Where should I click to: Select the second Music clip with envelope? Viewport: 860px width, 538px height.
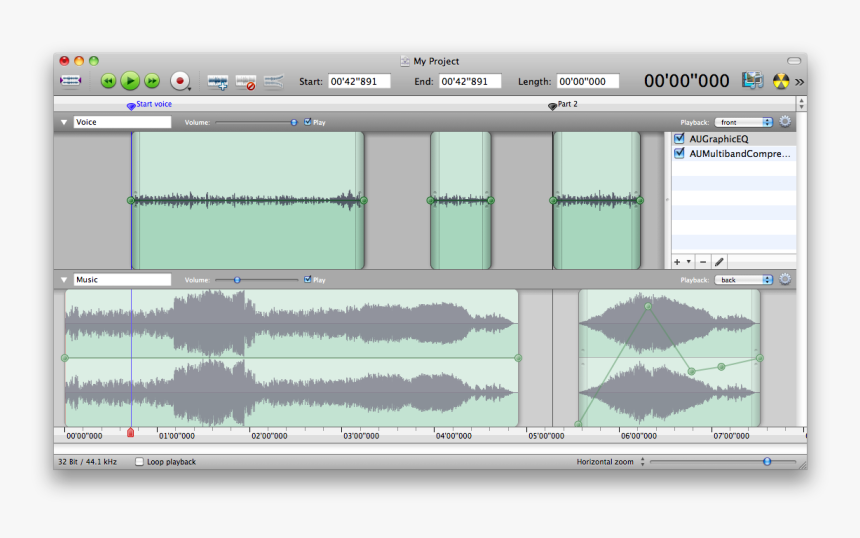click(x=669, y=358)
